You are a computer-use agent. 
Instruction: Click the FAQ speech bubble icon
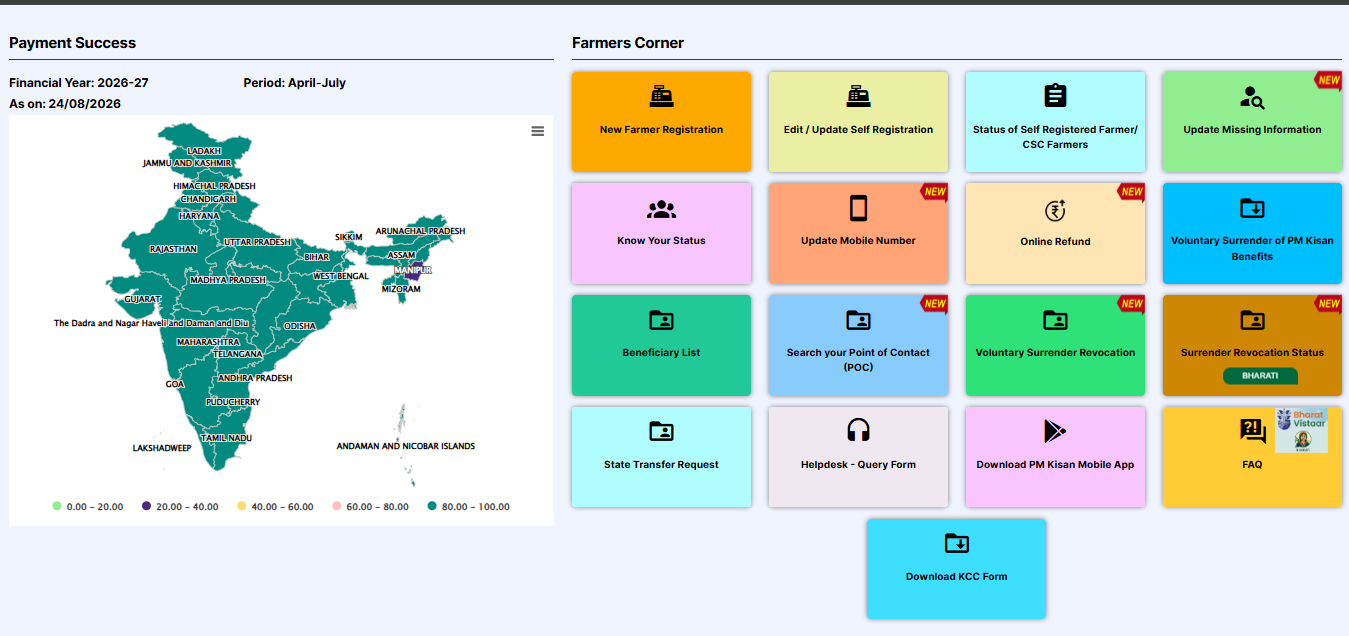1252,431
